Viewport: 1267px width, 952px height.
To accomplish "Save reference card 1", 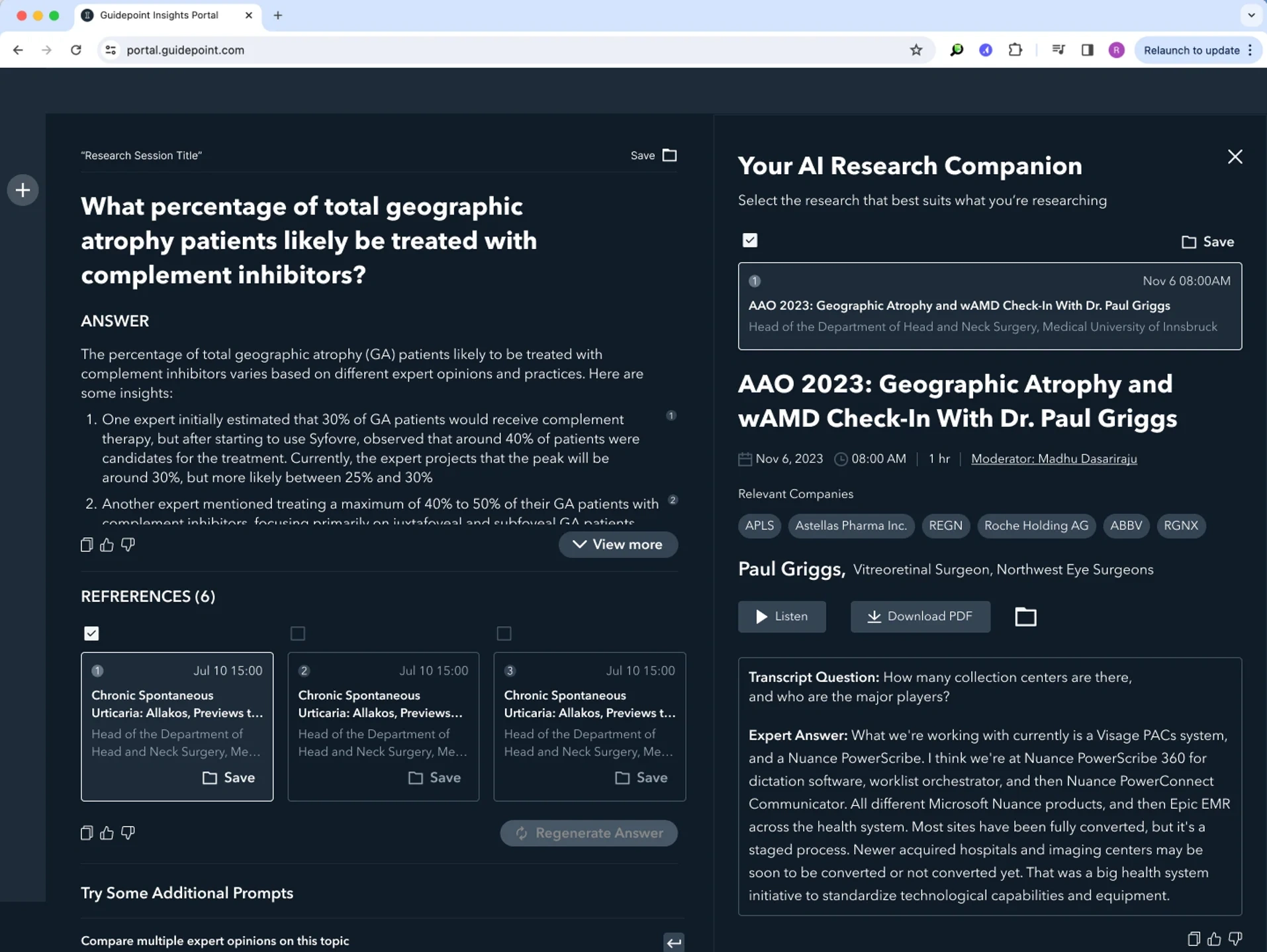I will click(x=228, y=778).
